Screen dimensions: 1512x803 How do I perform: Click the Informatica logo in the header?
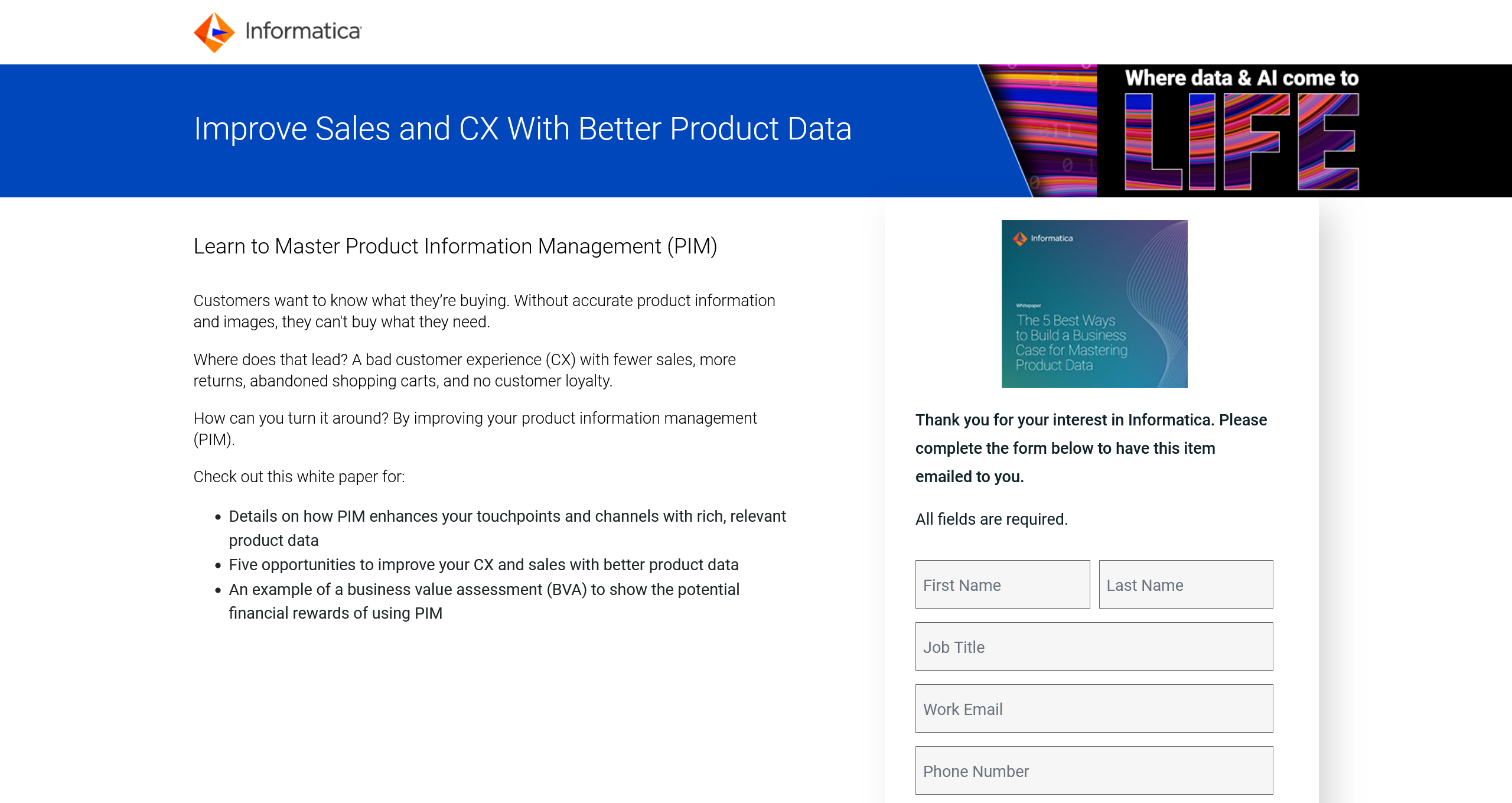(x=278, y=32)
